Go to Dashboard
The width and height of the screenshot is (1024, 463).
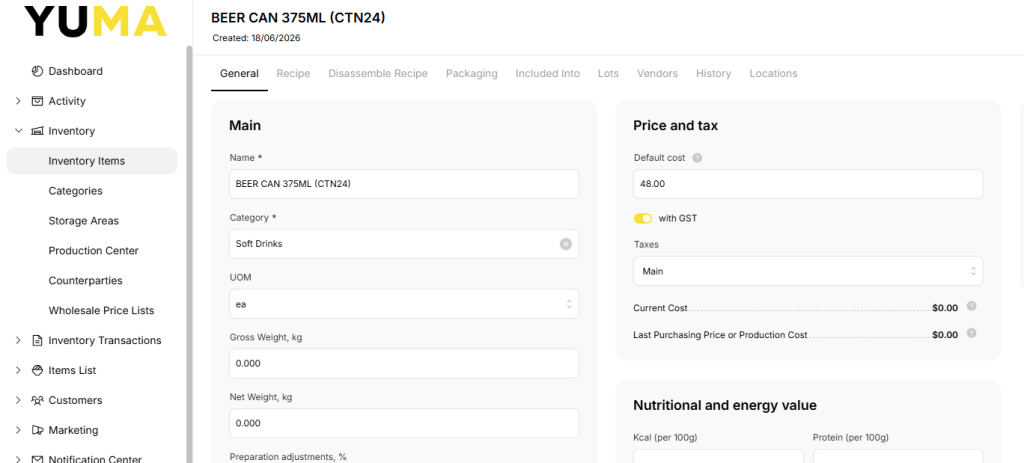76,71
